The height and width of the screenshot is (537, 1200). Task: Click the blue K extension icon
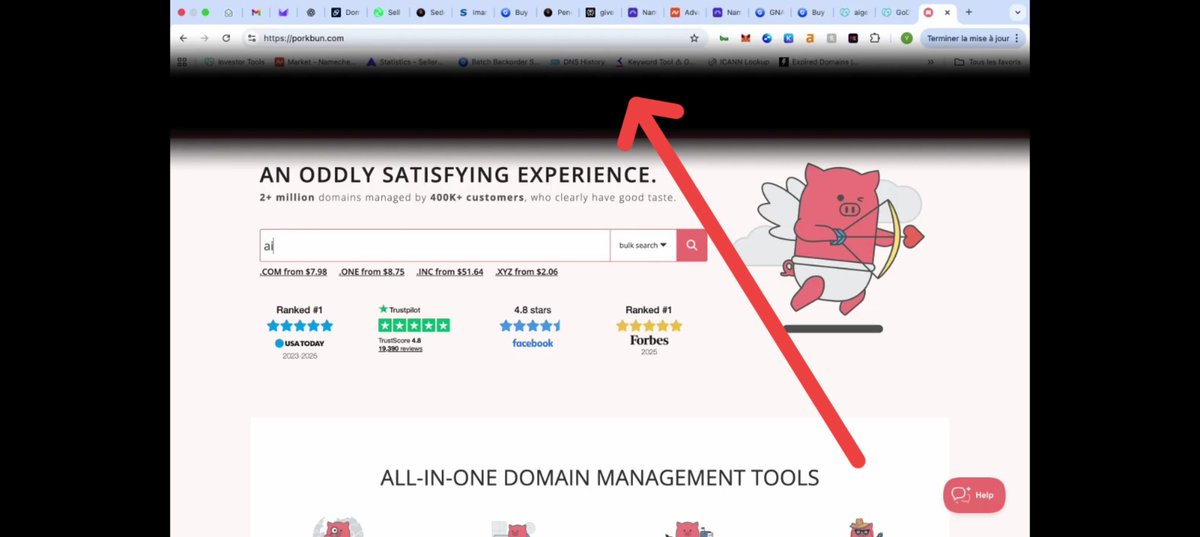coord(789,38)
